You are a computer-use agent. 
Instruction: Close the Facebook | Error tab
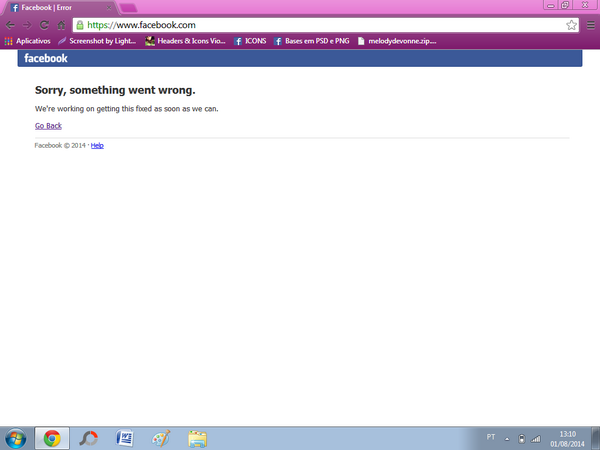tap(109, 8)
